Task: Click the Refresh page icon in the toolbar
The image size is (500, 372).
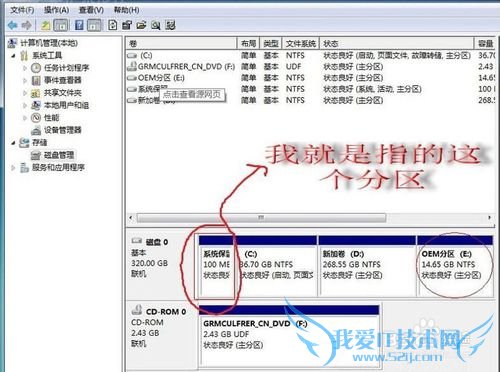Action: (113, 25)
